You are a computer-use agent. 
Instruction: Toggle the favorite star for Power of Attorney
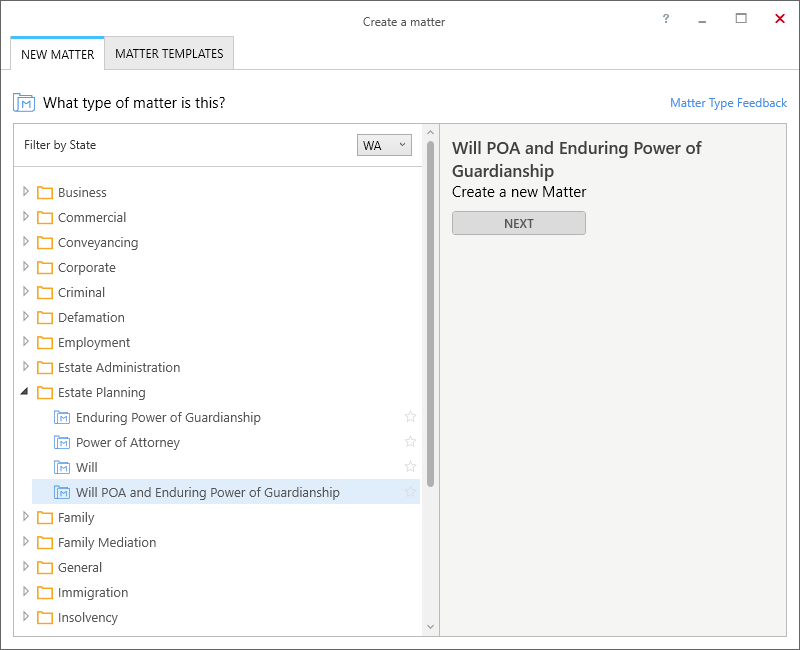point(410,442)
